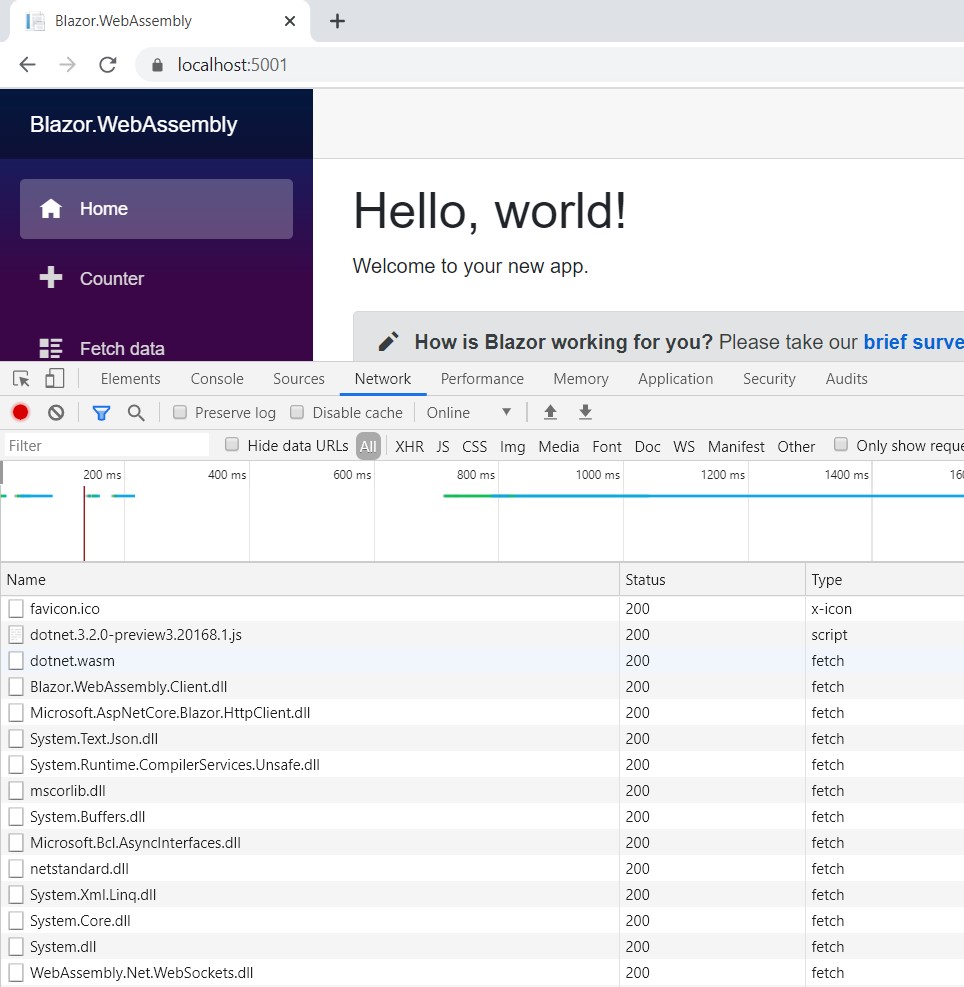964x987 pixels.
Task: Click the browser forward arrow
Action: [x=67, y=64]
